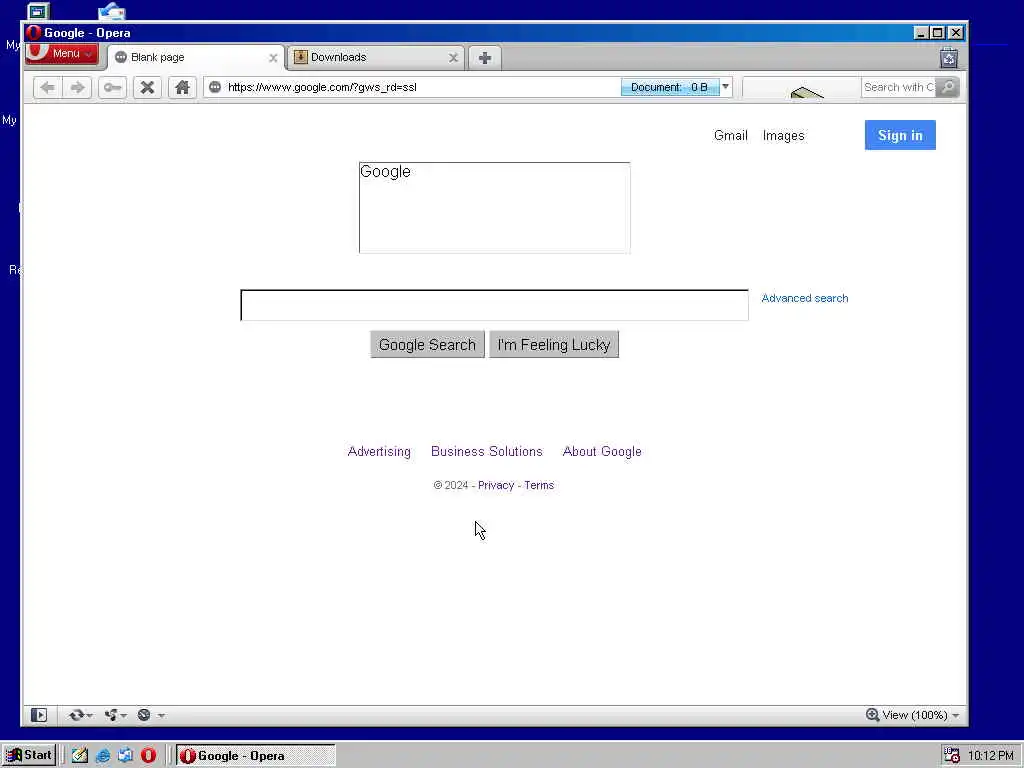Stop page loading with the X button
1024x768 pixels.
(x=148, y=88)
